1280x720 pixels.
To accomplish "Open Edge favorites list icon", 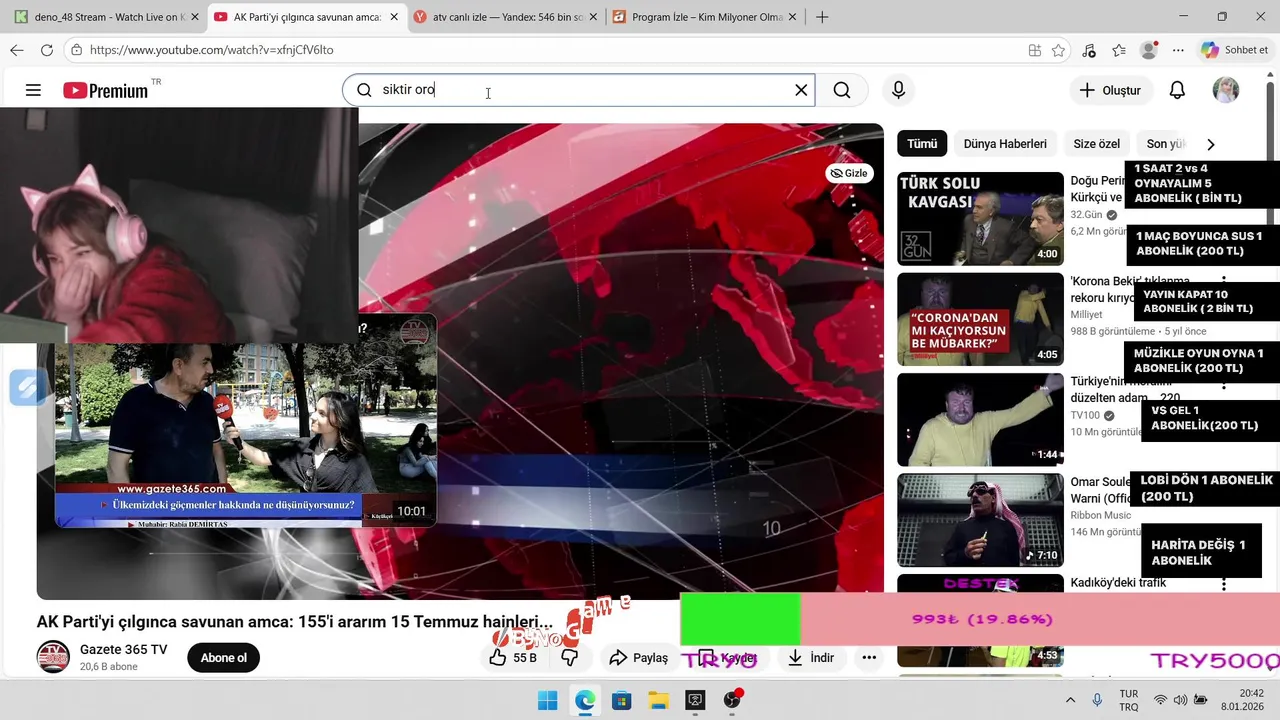I will pyautogui.click(x=1119, y=50).
